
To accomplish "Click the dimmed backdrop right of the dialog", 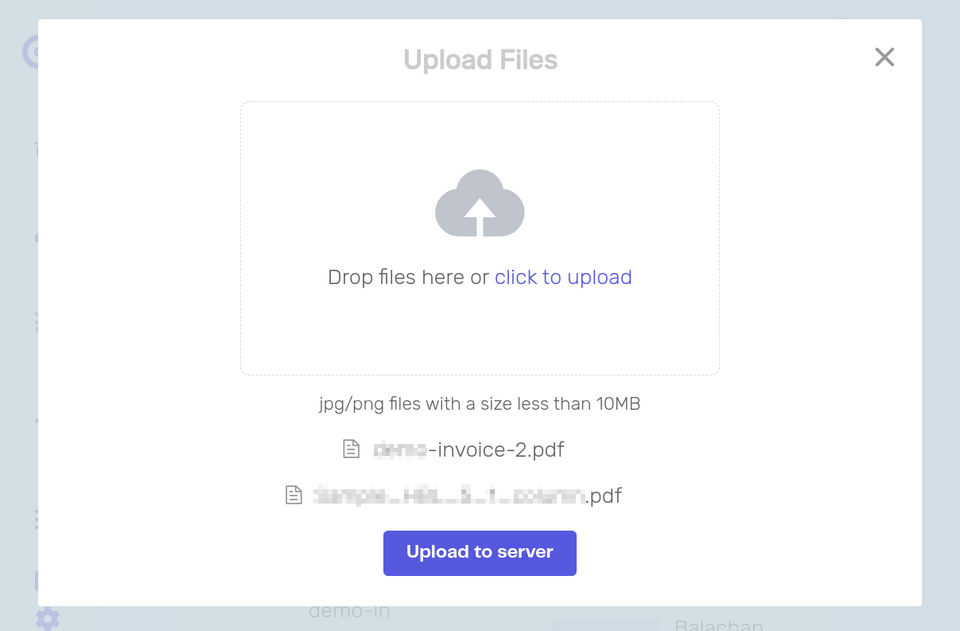I will (941, 300).
